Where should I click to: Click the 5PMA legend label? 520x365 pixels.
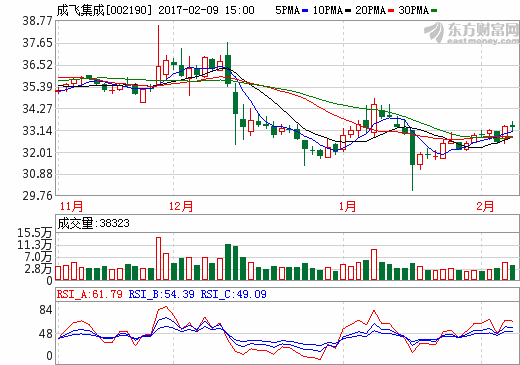[x=288, y=10]
